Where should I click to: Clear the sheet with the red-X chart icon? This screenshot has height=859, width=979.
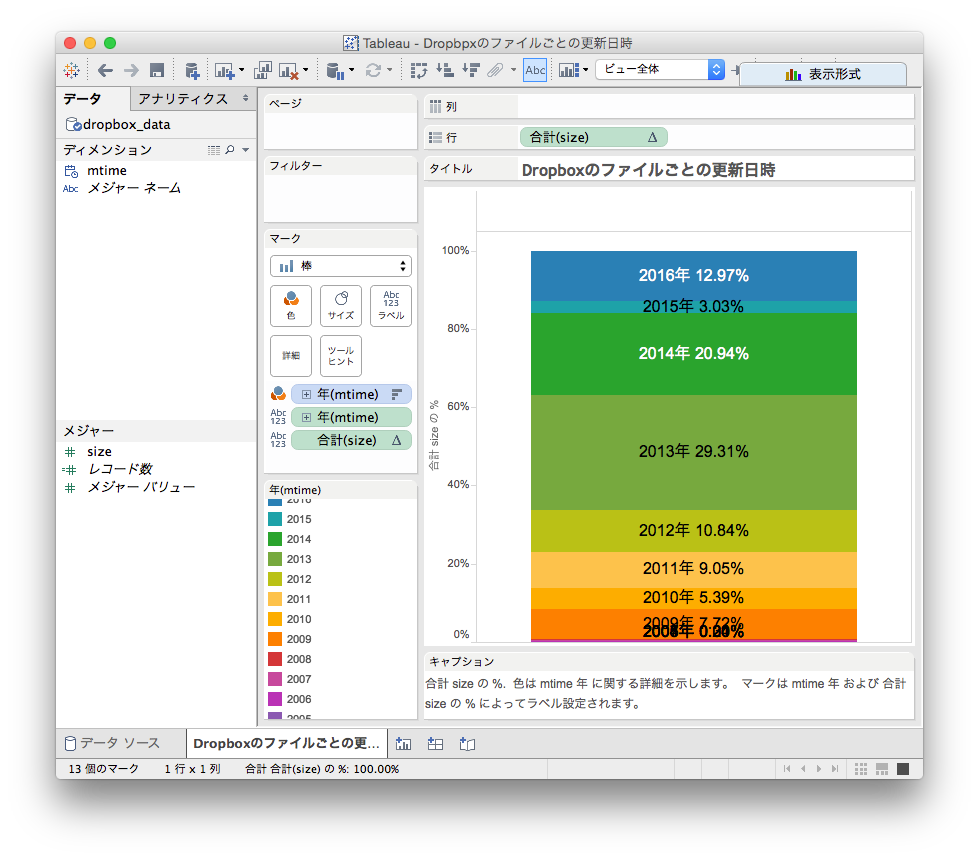(x=288, y=71)
